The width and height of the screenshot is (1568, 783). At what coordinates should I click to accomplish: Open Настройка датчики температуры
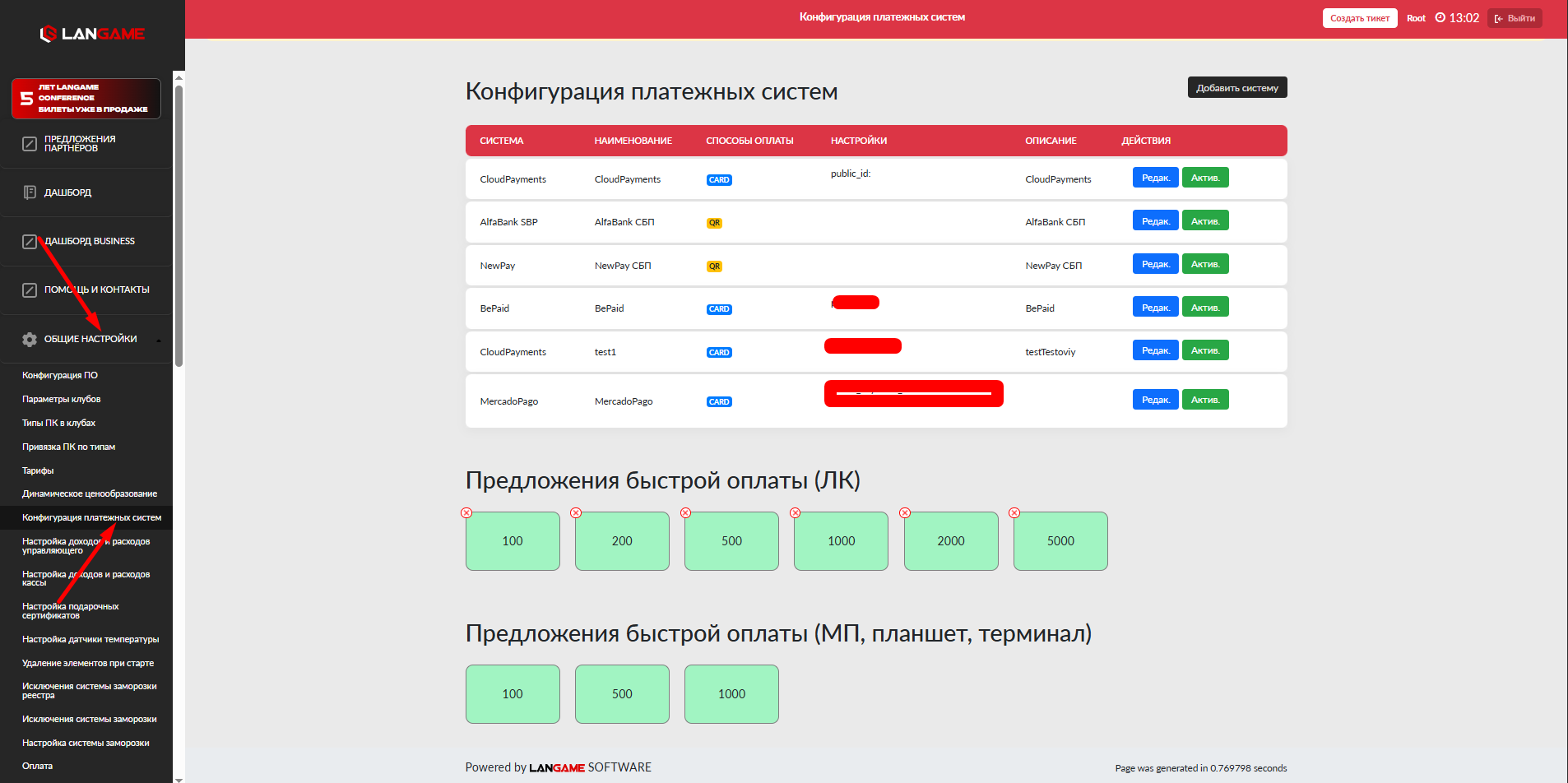pos(90,639)
